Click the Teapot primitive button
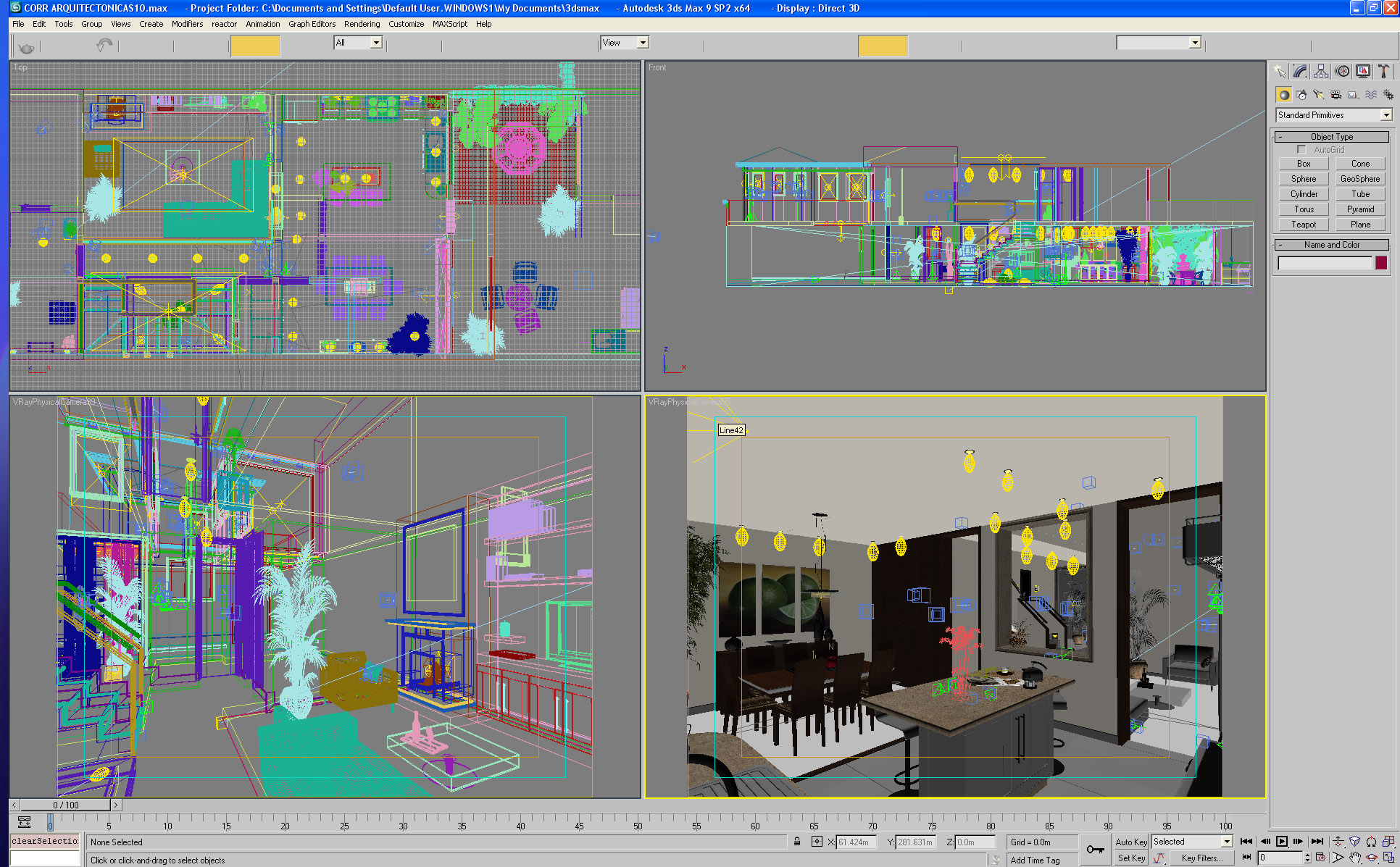This screenshot has width=1400, height=867. click(1303, 225)
